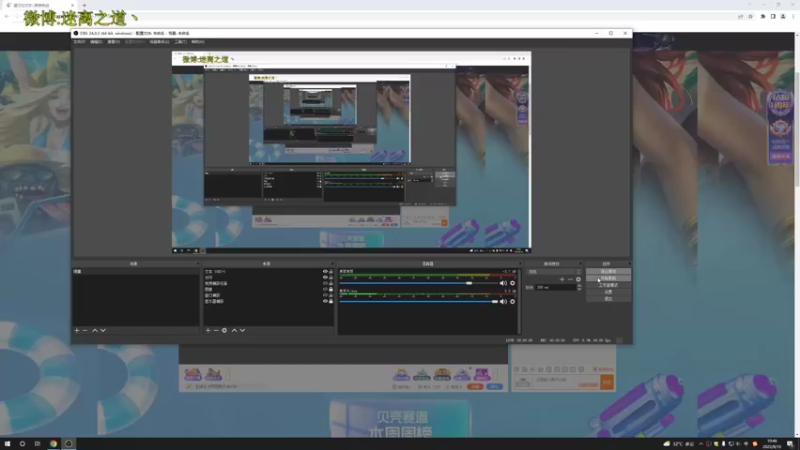This screenshot has width=800, height=450.
Task: Toggle visibility of the 视频捕获设备 source
Action: [x=325, y=283]
